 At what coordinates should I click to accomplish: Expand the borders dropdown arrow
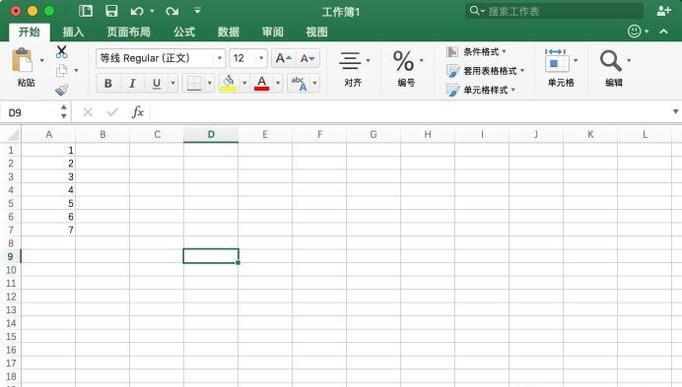tap(210, 83)
